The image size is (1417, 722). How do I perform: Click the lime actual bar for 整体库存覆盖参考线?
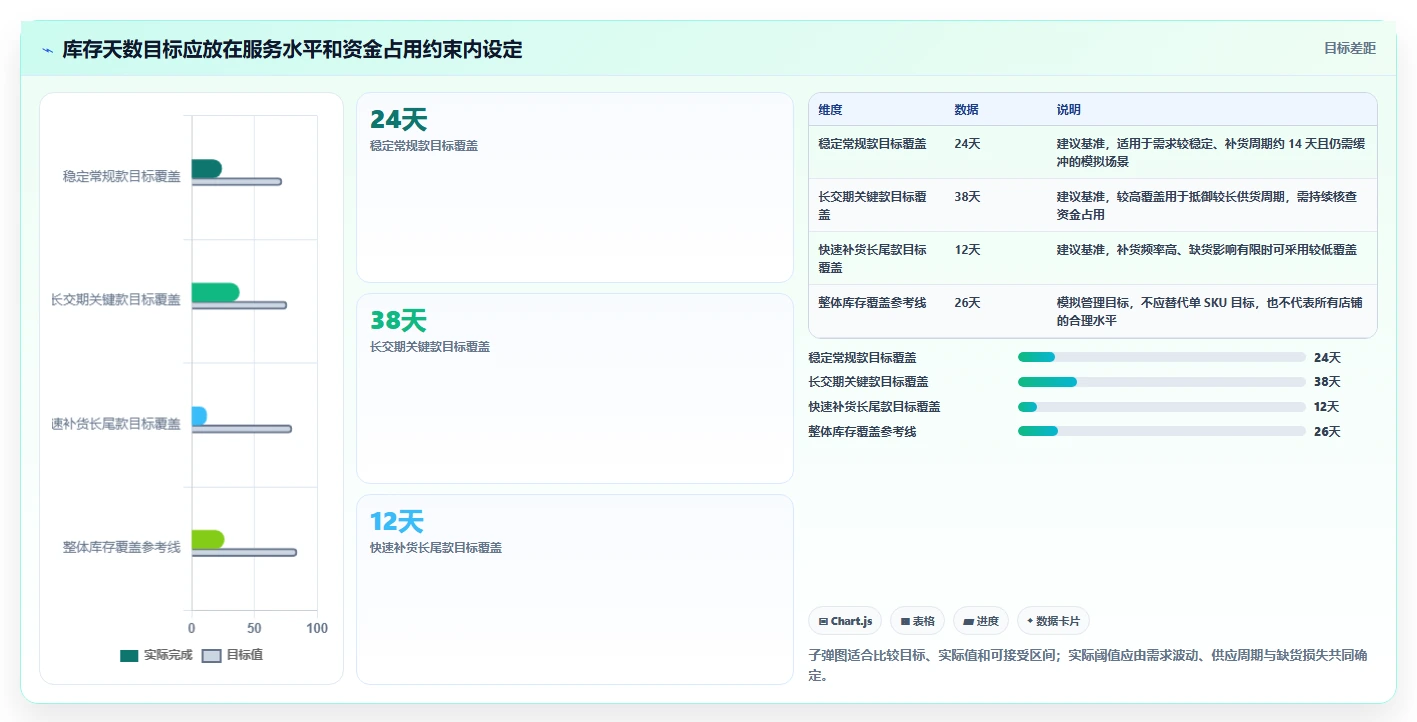point(208,540)
